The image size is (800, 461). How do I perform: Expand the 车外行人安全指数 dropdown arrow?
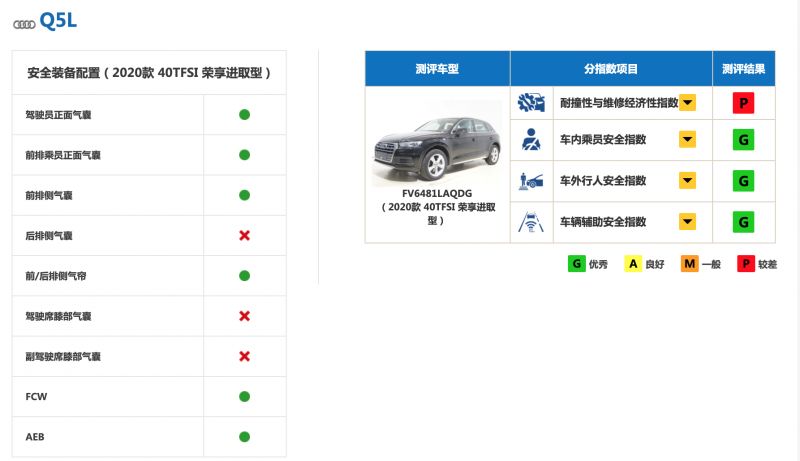point(687,181)
